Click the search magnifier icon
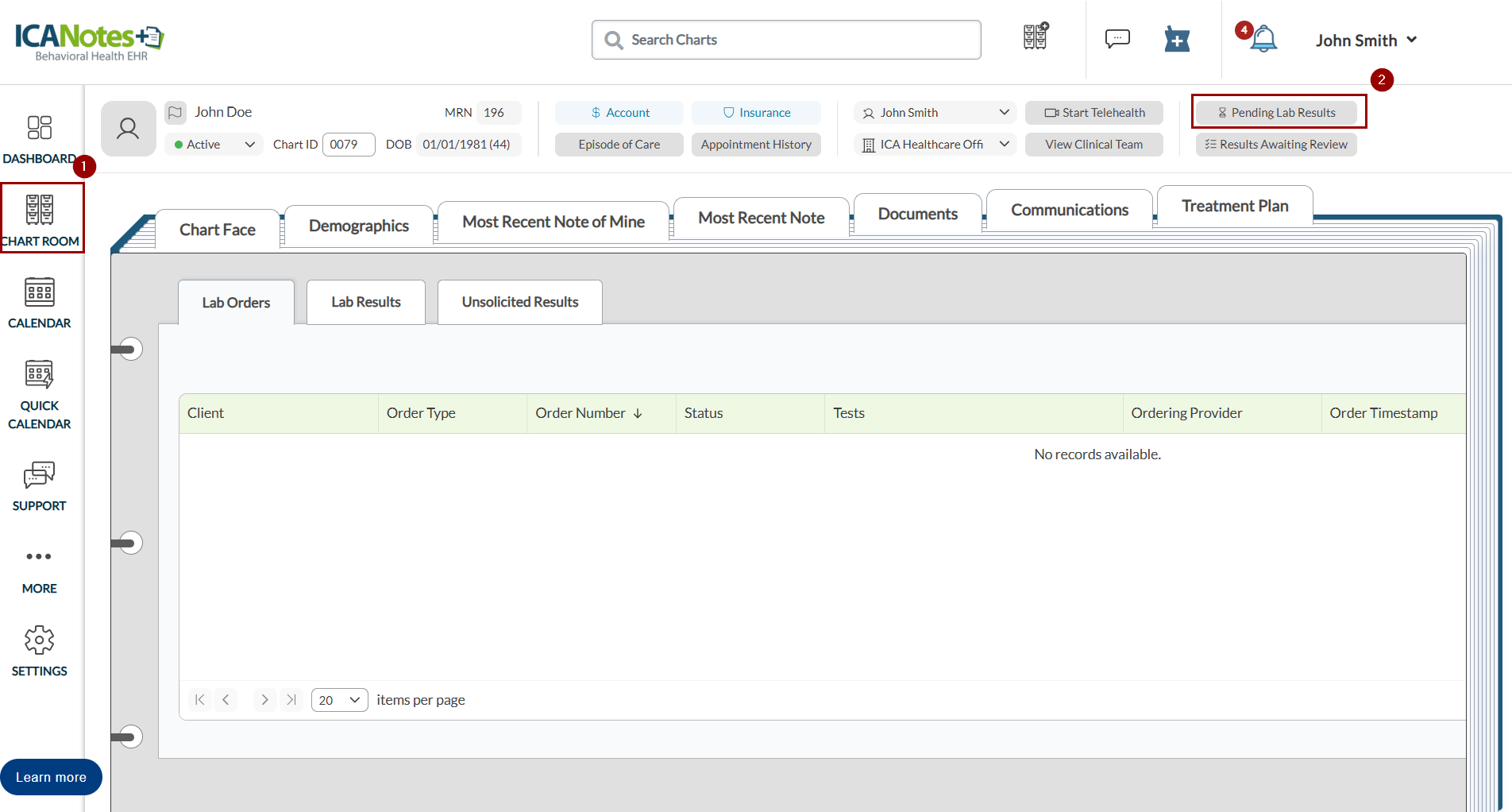Screen dimensions: 1512x812 click(x=613, y=40)
